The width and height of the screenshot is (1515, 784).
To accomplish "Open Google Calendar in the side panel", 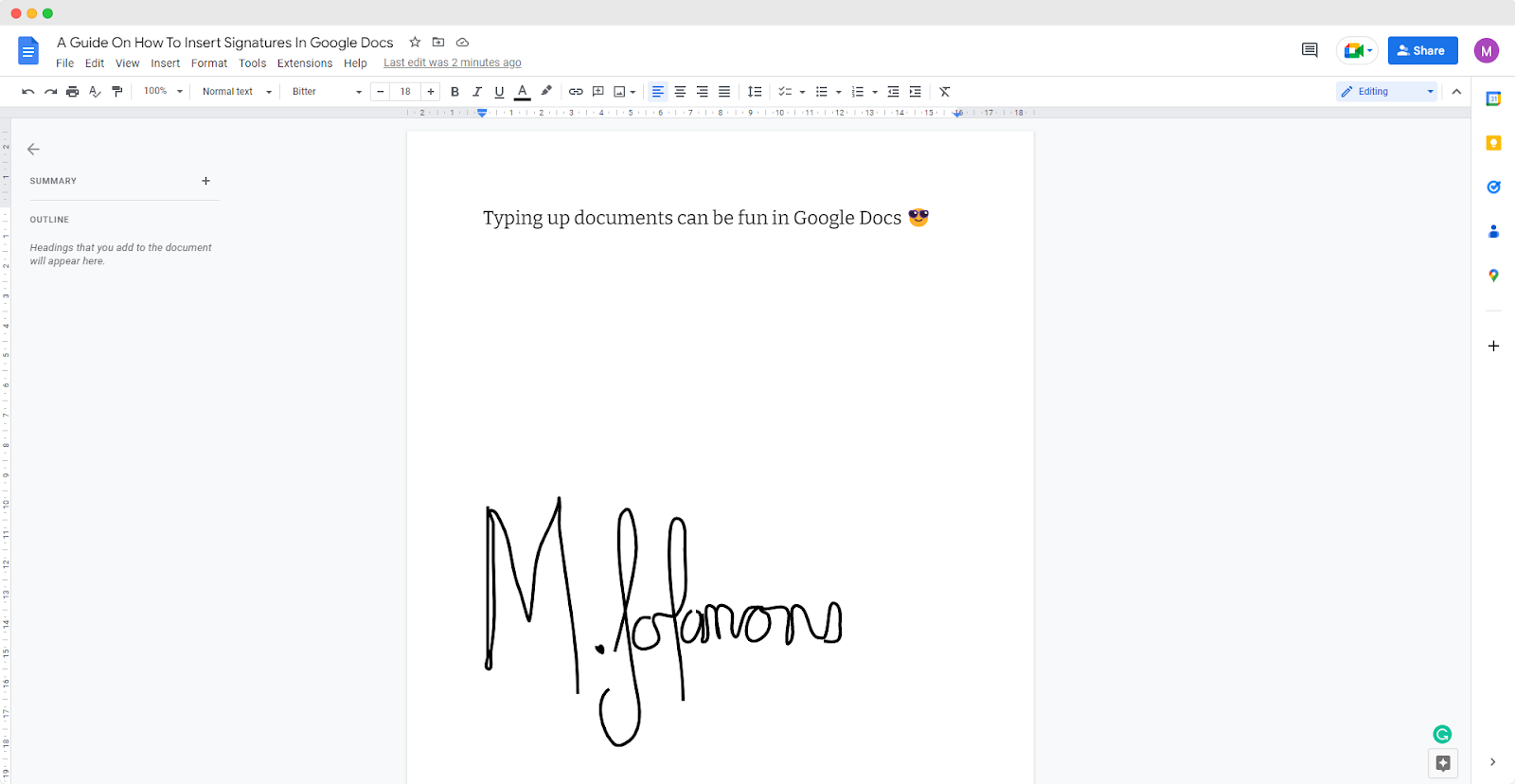I will 1493,98.
